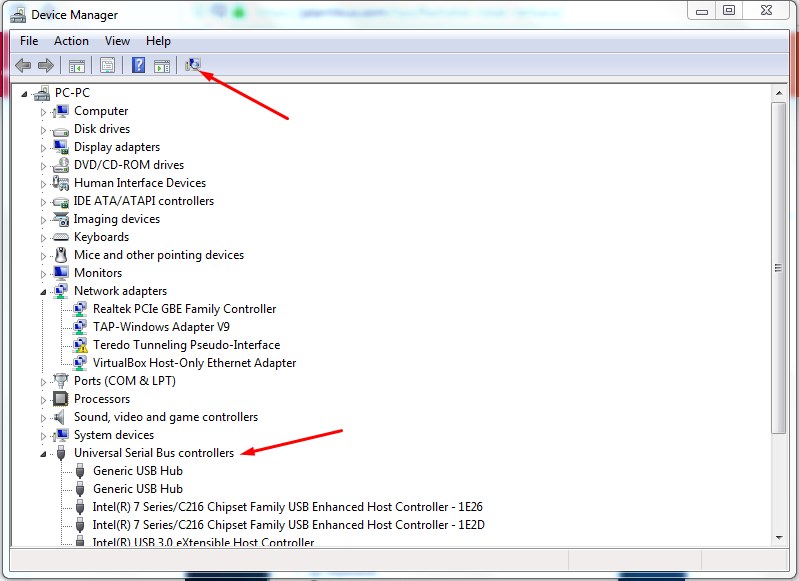Viewport: 799px width, 581px height.
Task: Click the mouse icon for pointing devices
Action: (61, 255)
